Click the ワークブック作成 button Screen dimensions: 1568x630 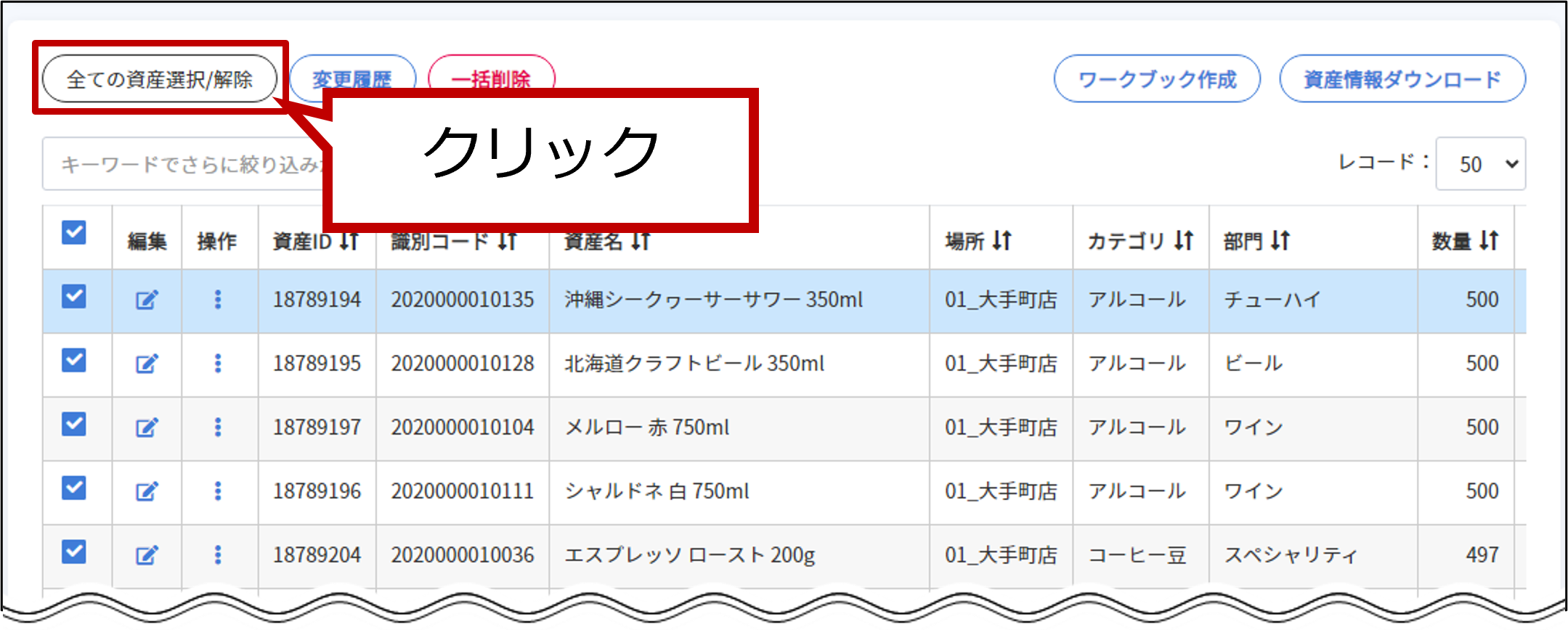[x=1157, y=78]
